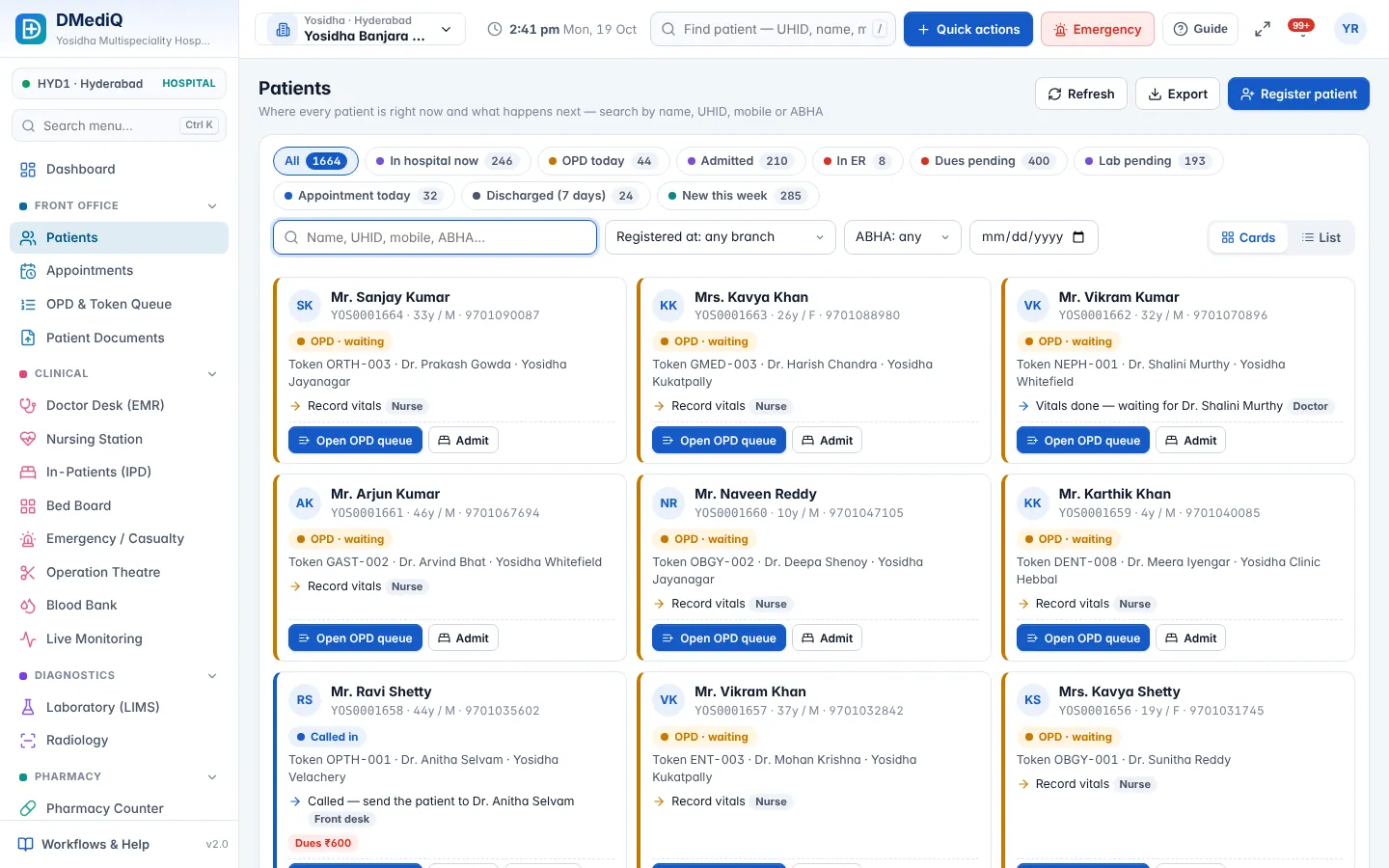
Task: Switch to List view
Action: [1321, 237]
